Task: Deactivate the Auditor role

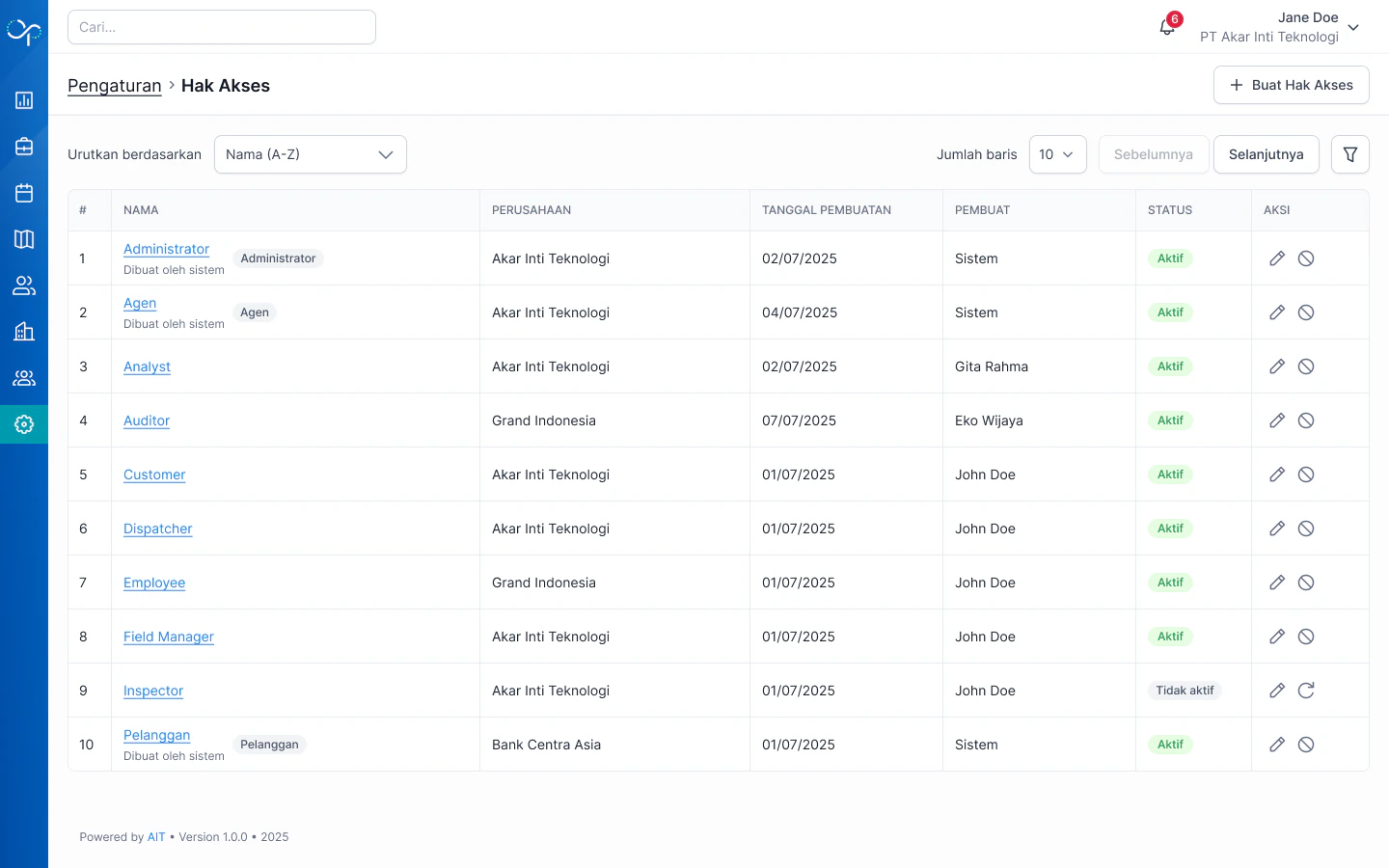Action: click(1306, 420)
